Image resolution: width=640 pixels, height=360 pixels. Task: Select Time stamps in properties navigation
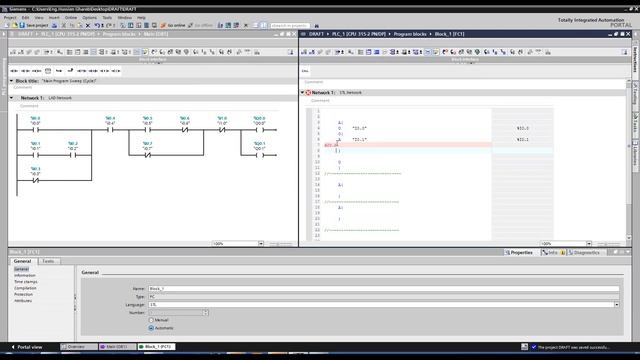click(26, 282)
